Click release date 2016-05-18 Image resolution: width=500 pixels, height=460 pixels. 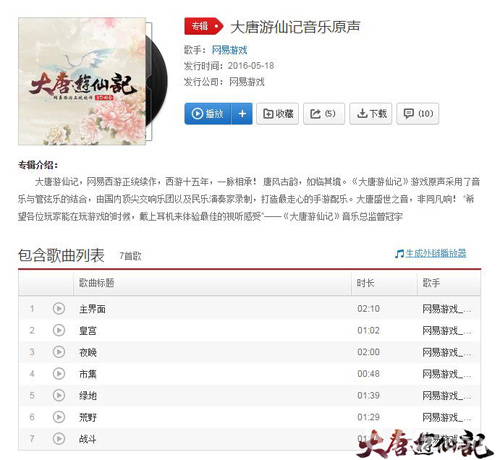[251, 66]
